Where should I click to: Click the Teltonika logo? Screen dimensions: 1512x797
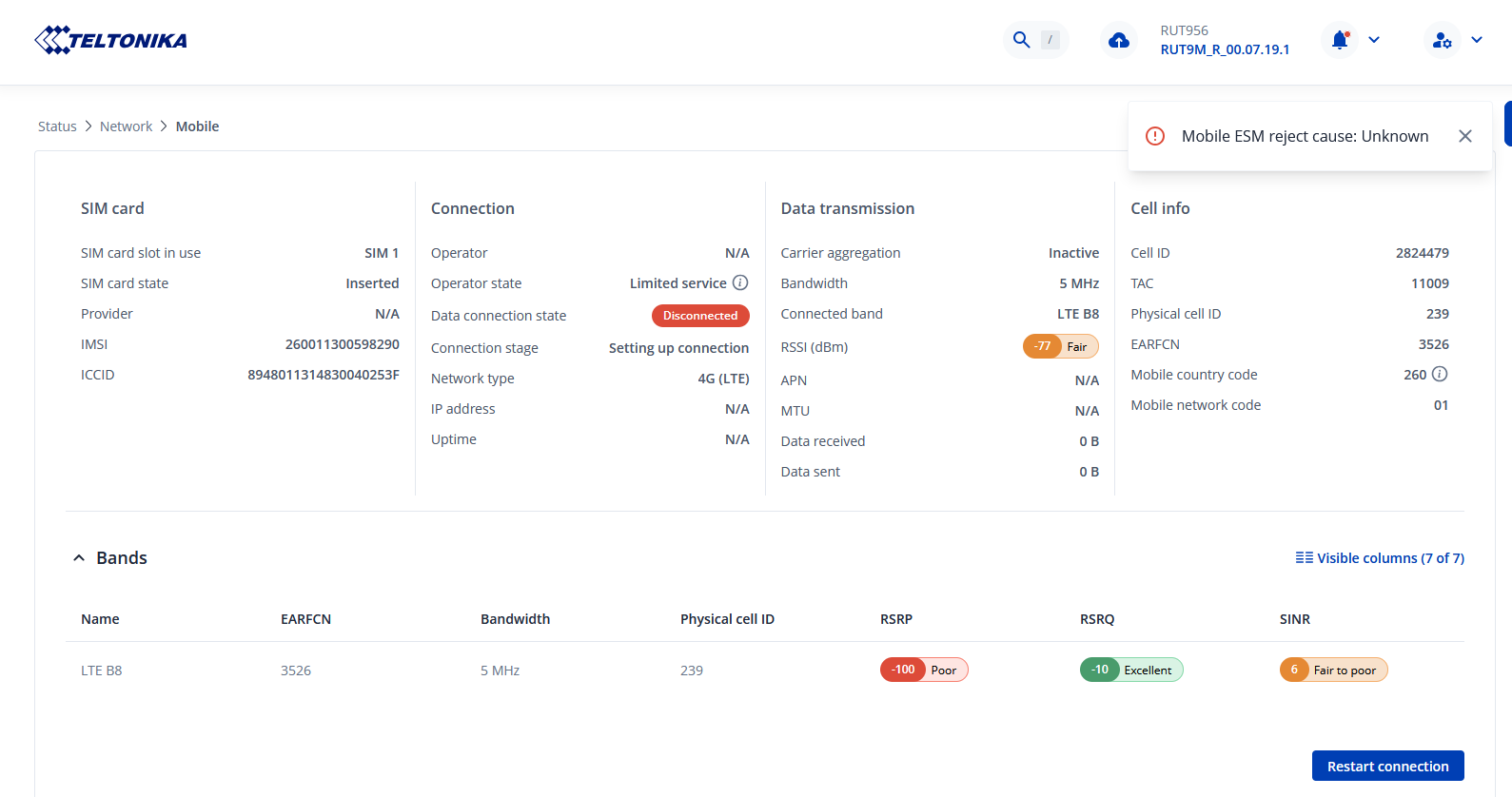110,40
